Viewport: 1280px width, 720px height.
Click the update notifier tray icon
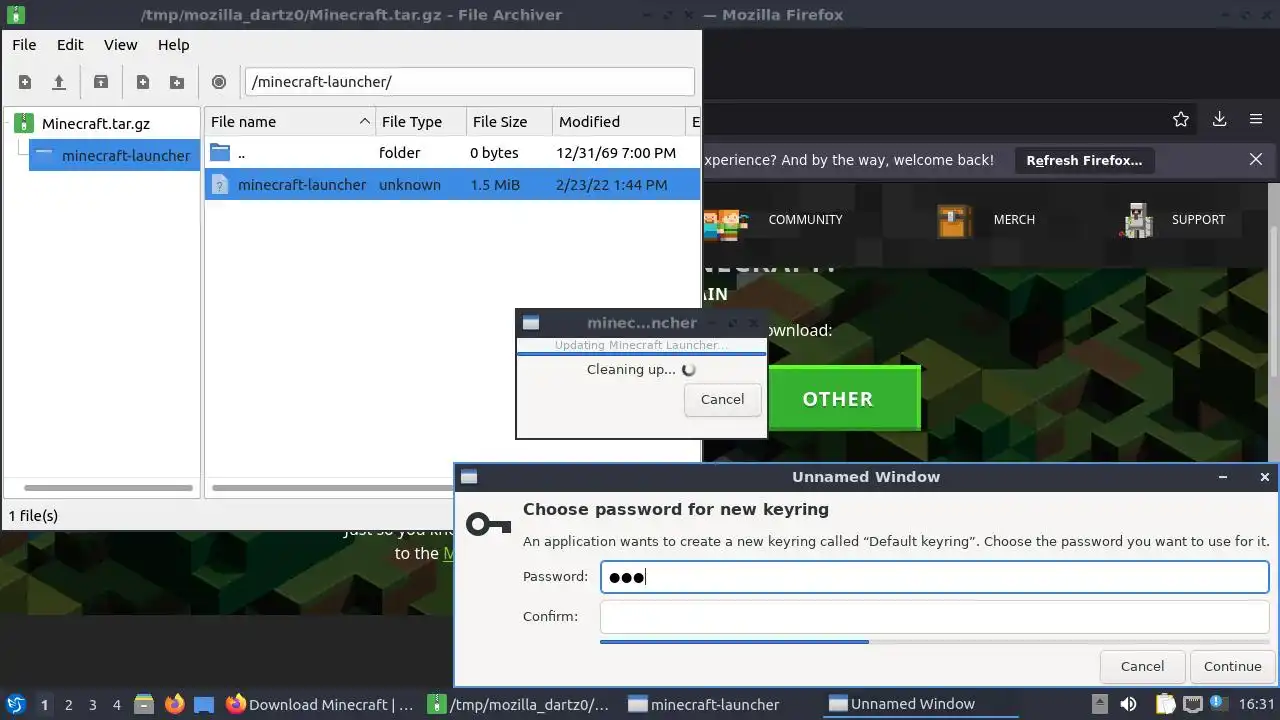pos(1219,704)
